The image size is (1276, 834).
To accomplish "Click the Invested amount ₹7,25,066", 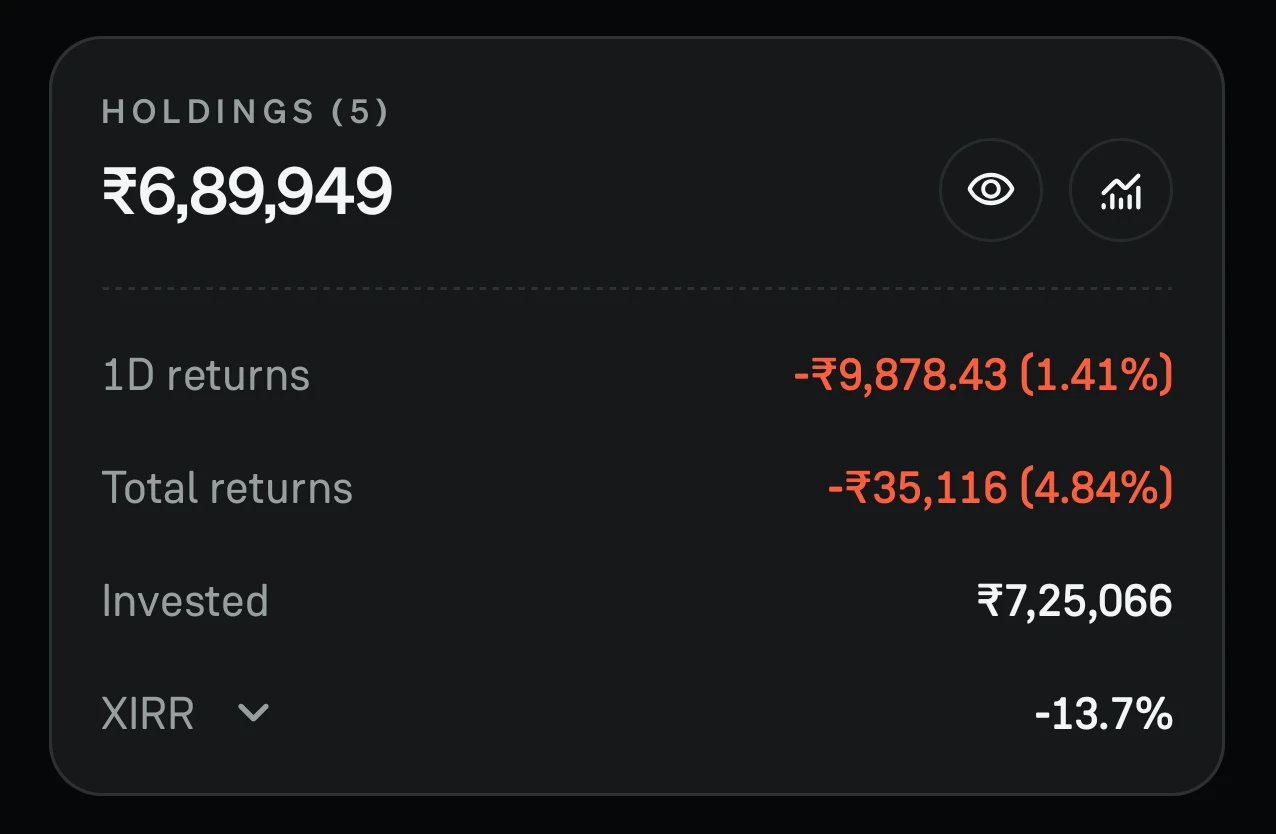I will coord(1075,600).
